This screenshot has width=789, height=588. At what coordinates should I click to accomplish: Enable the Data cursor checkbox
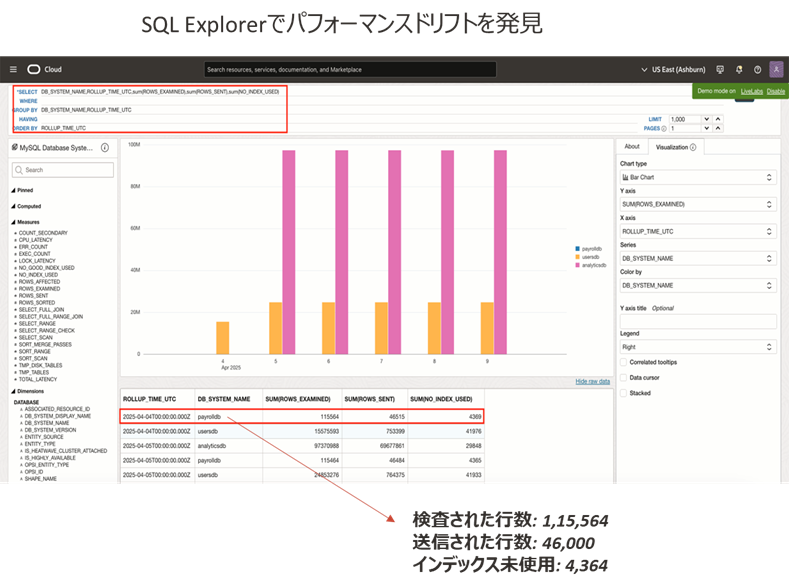tap(623, 377)
